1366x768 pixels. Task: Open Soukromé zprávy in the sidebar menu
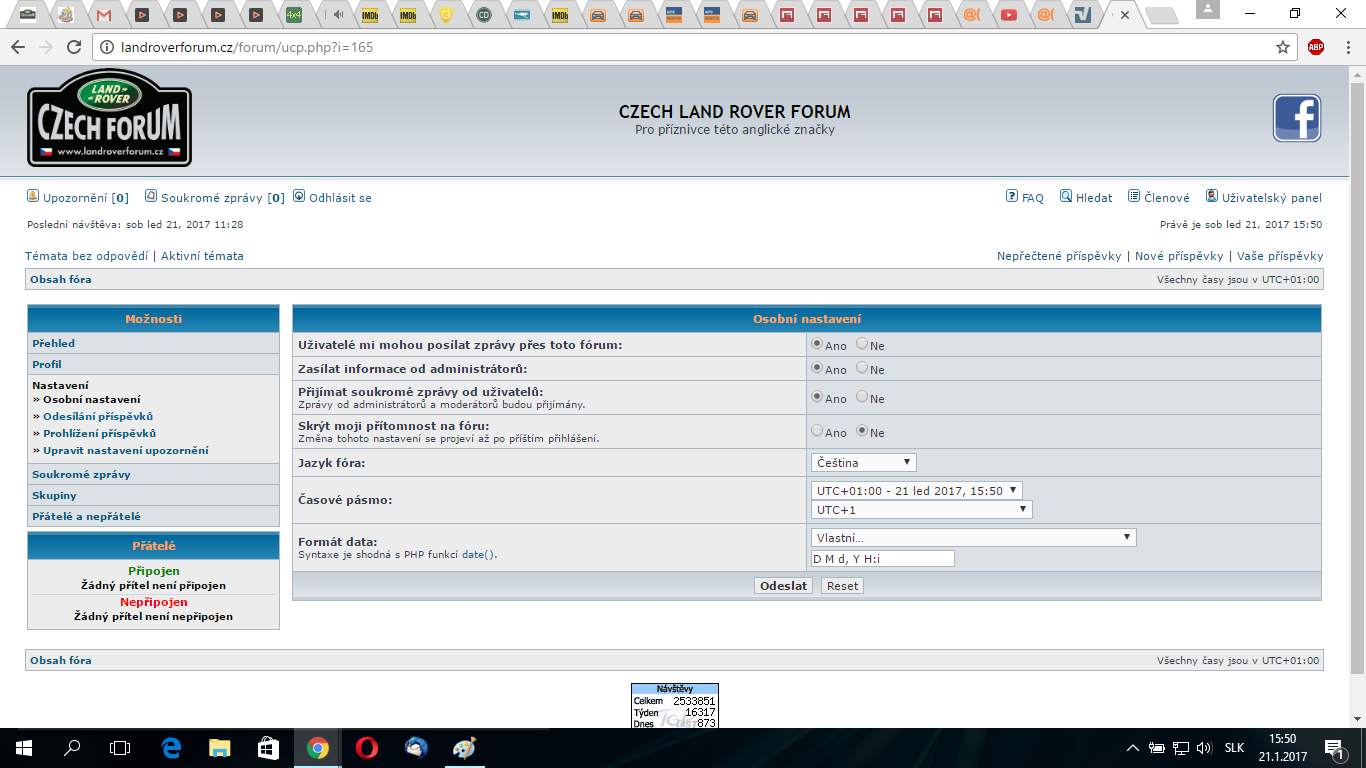tap(81, 475)
